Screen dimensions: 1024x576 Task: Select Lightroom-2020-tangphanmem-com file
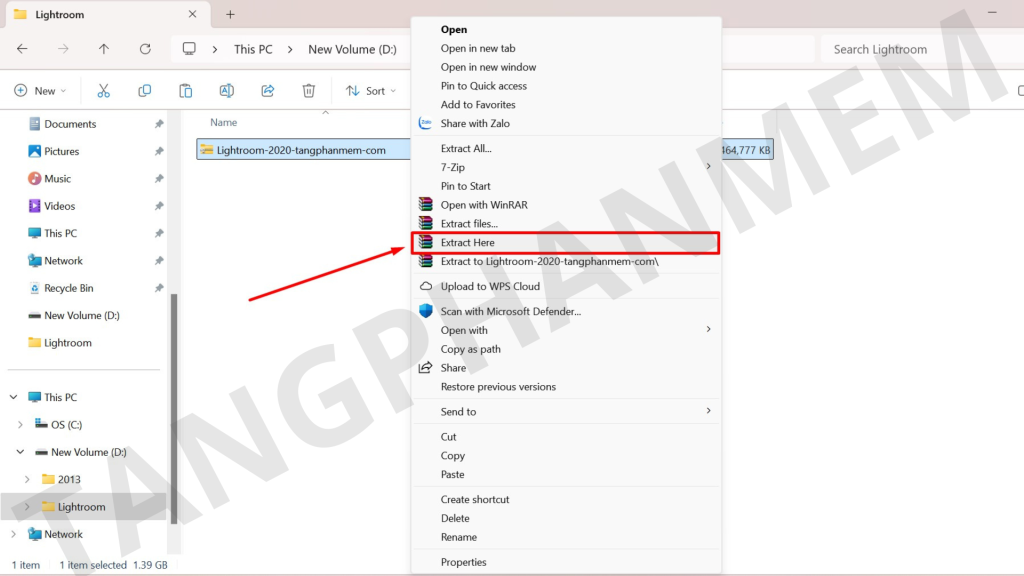tap(301, 150)
